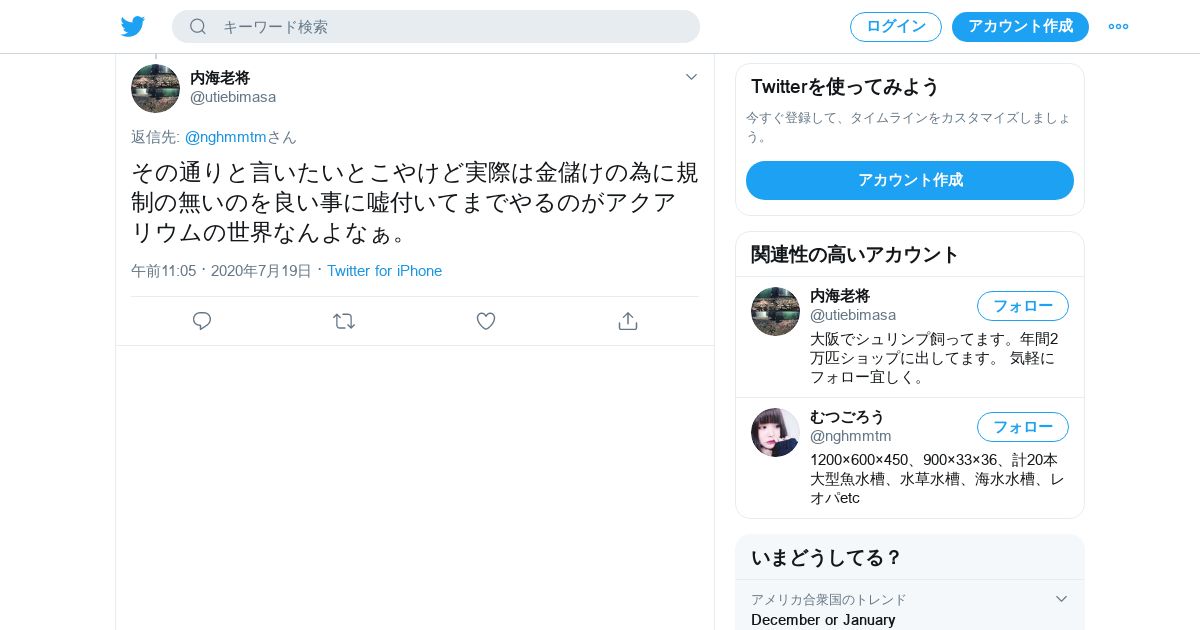Viewport: 1200px width, 630px height.
Task: Expand the trend options chevron under いまどうしてる？
Action: point(1062,599)
